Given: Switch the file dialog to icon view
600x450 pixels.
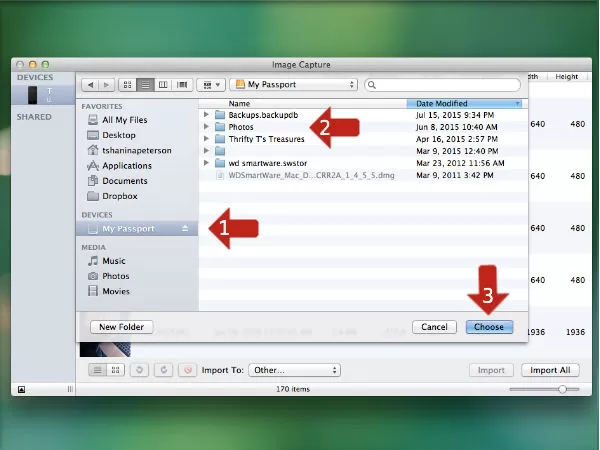Looking at the screenshot, I should pos(127,85).
